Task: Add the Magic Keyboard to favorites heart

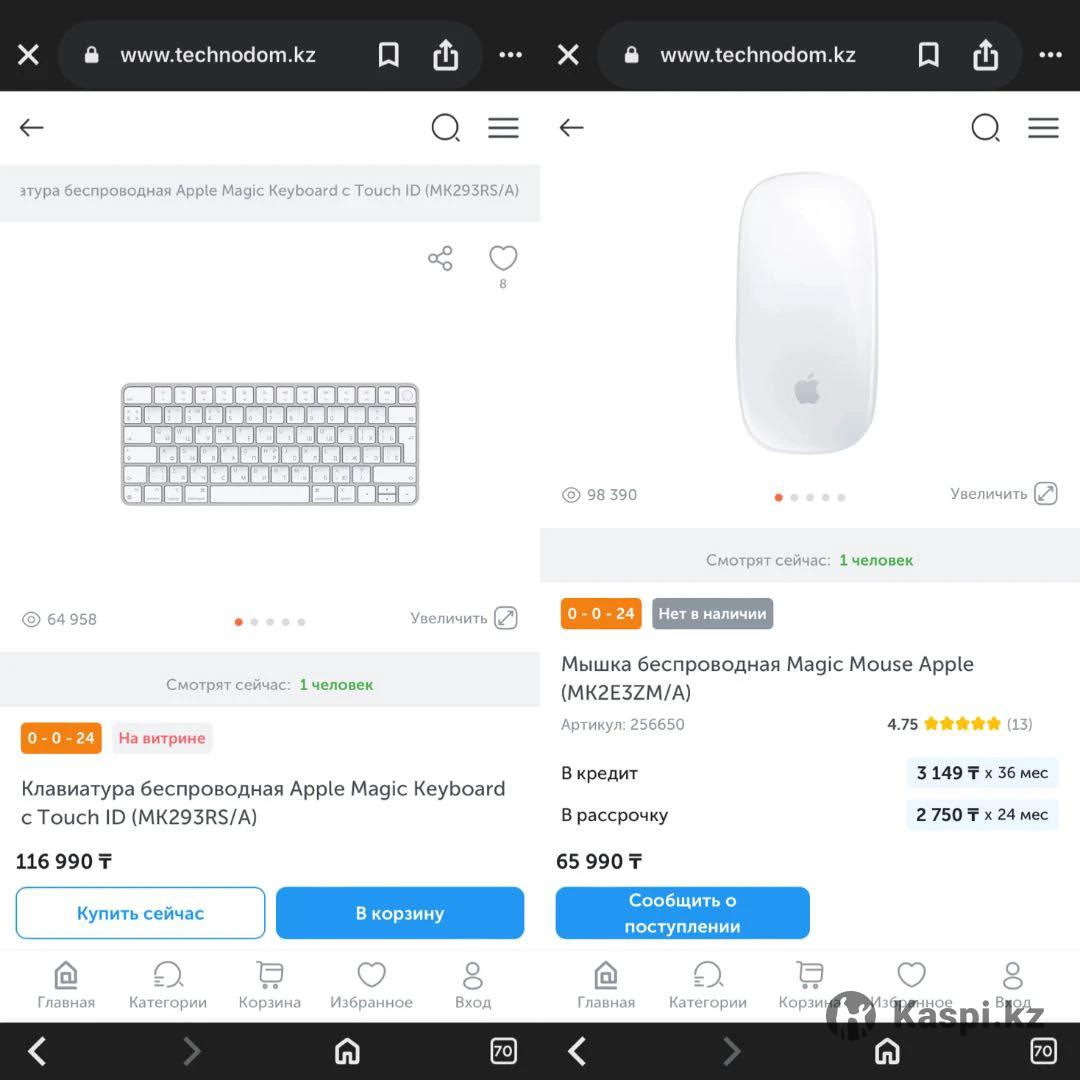Action: pyautogui.click(x=502, y=259)
